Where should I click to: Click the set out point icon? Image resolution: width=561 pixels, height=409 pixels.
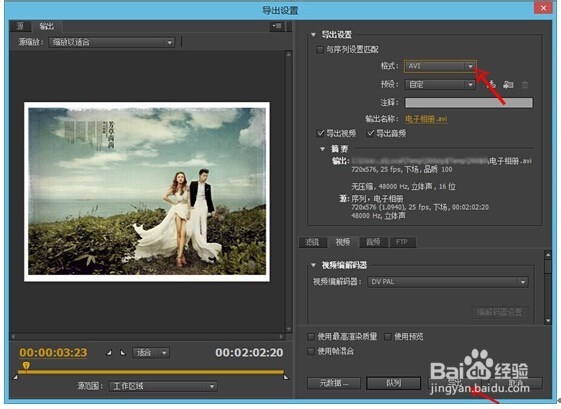pos(123,353)
